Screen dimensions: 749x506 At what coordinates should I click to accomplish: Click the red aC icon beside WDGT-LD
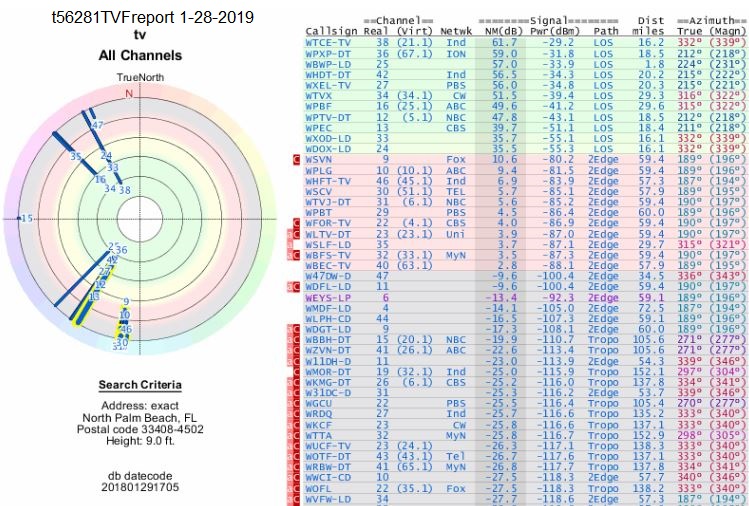294,328
